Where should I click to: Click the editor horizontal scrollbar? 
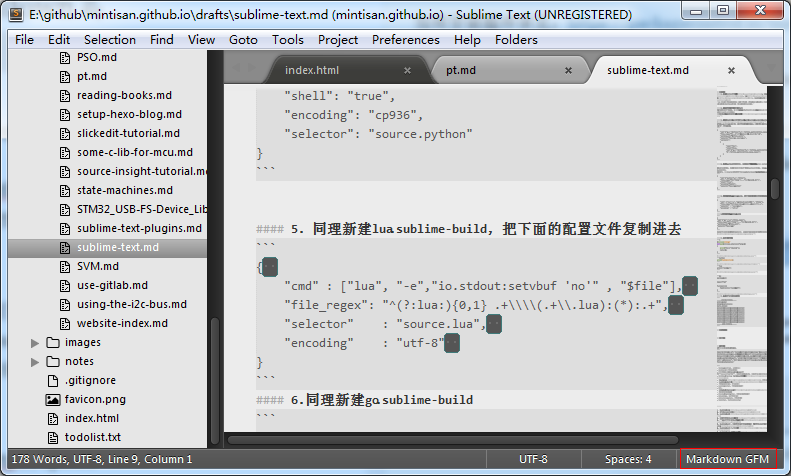click(453, 440)
